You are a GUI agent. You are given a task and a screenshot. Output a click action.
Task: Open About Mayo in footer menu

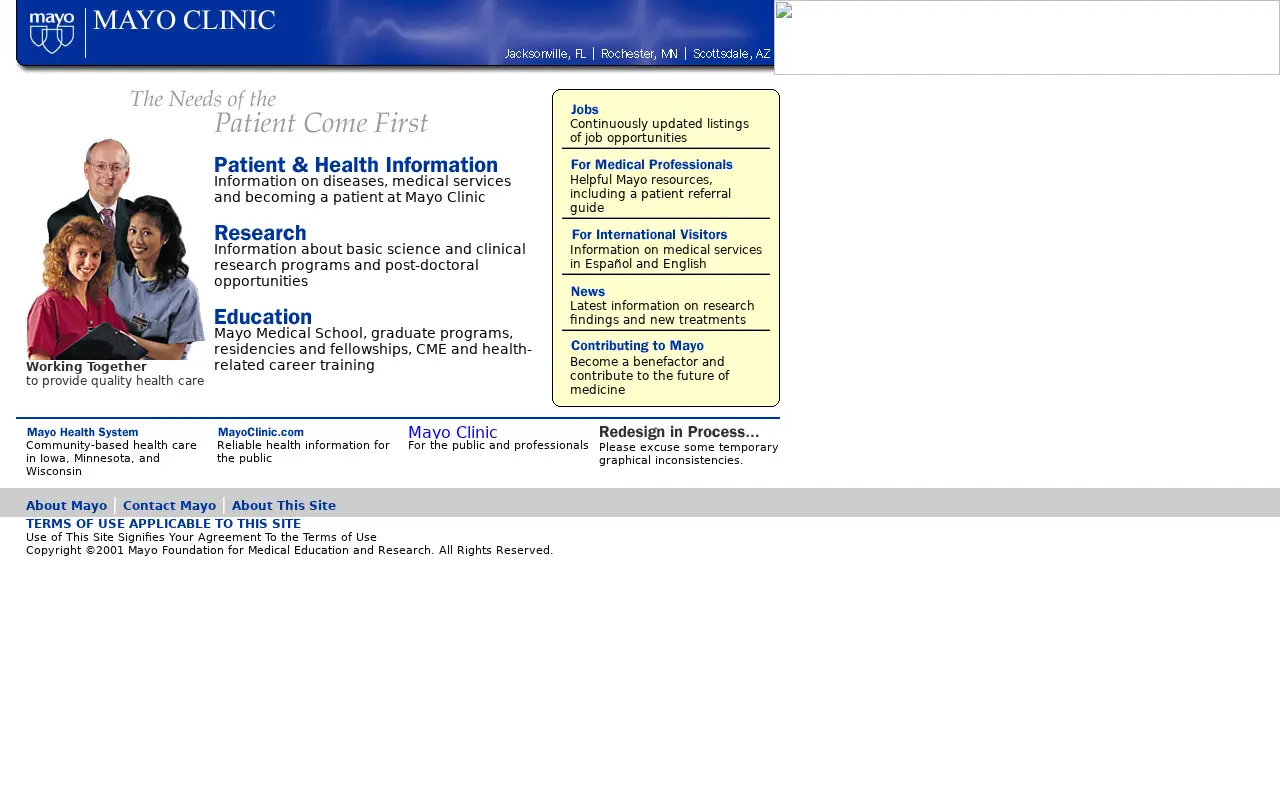pos(66,506)
